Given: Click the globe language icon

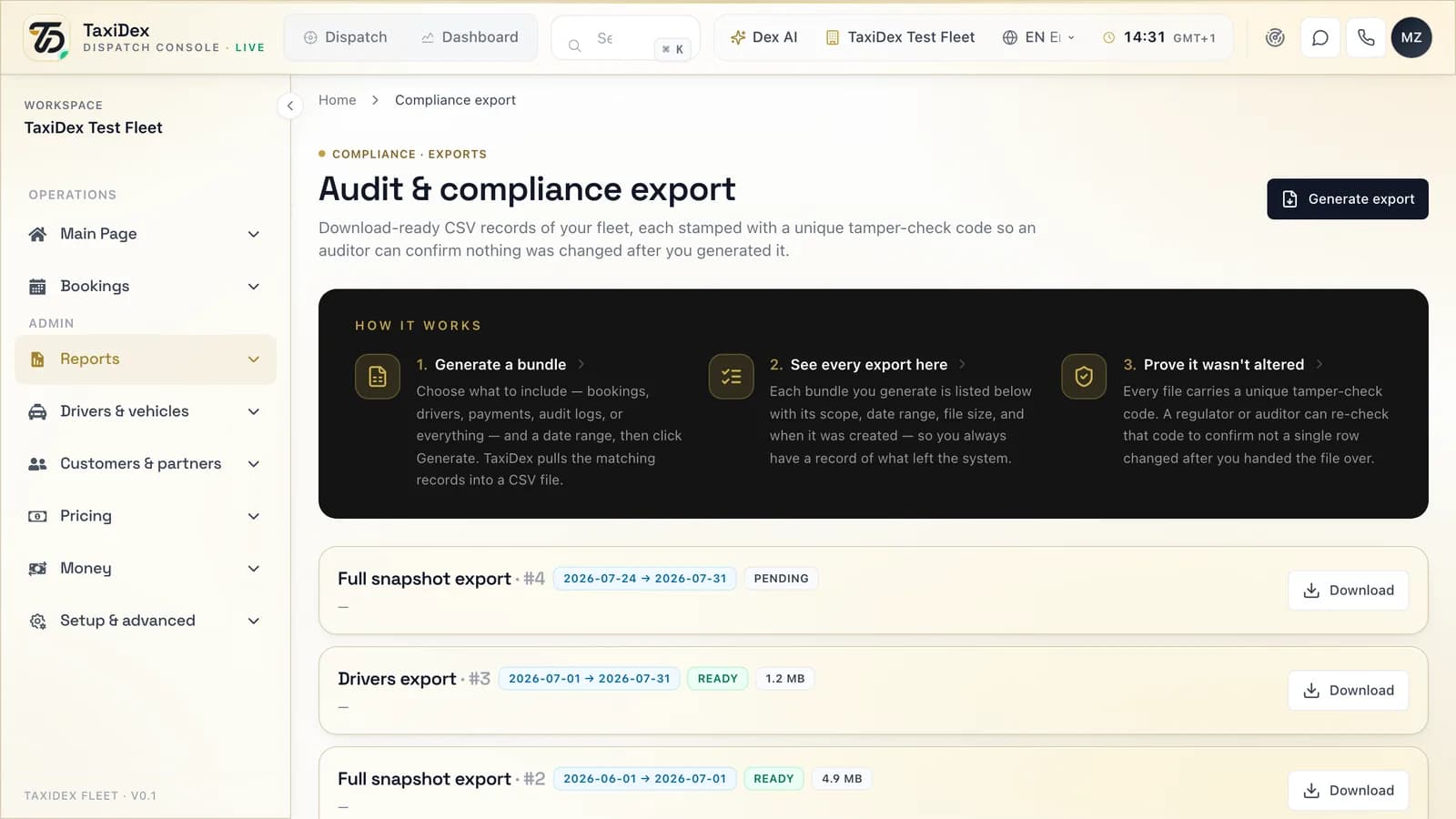Looking at the screenshot, I should click(x=1009, y=37).
